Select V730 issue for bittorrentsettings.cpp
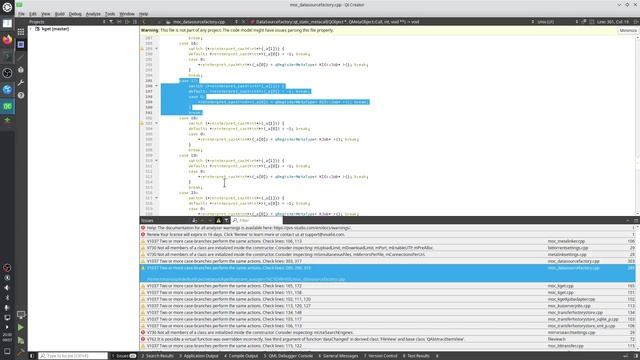Image resolution: width=640 pixels, height=360 pixels. click(x=387, y=248)
